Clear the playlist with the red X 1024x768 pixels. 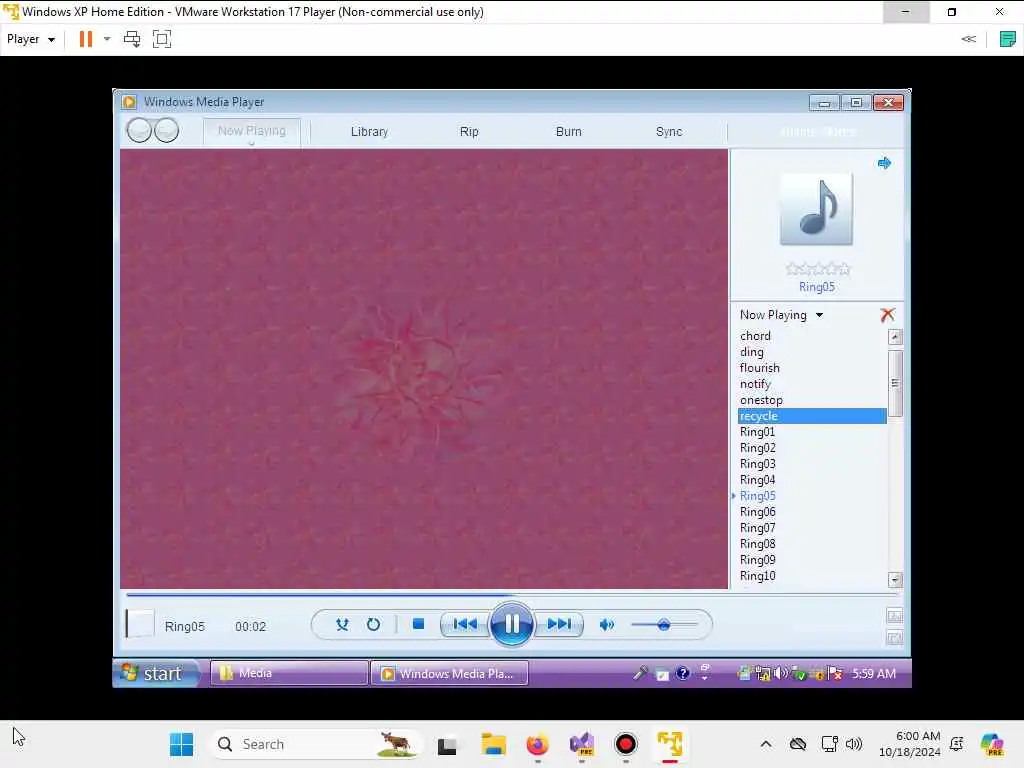tap(887, 315)
